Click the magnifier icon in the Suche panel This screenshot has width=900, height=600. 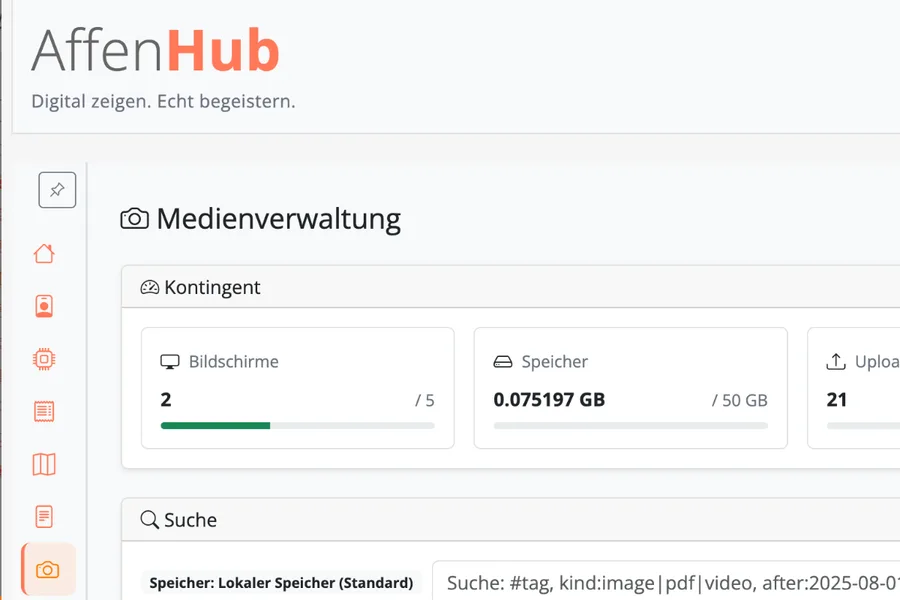149,520
